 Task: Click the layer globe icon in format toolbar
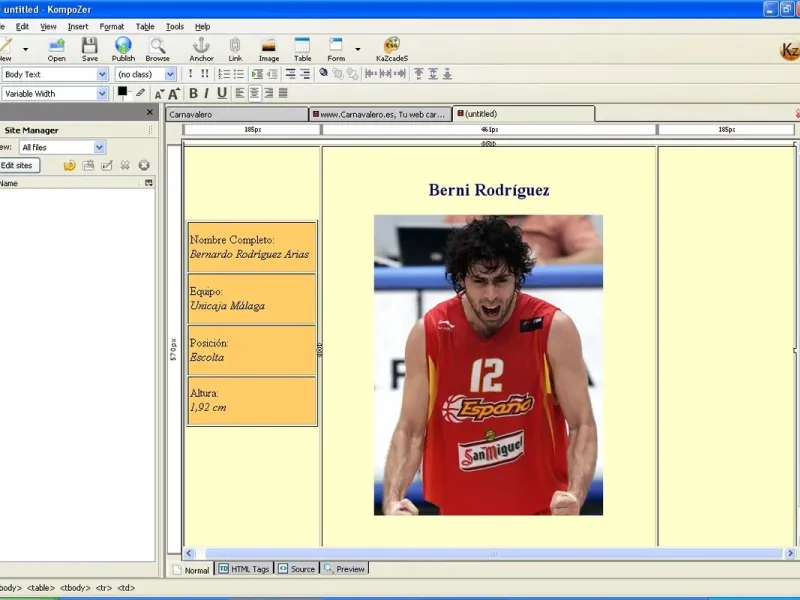(323, 73)
